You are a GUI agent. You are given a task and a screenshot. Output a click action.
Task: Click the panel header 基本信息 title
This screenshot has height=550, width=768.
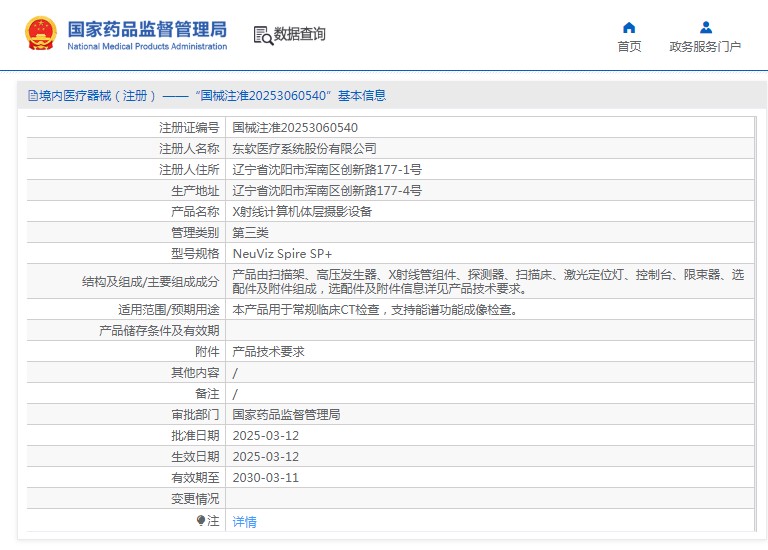click(x=207, y=96)
